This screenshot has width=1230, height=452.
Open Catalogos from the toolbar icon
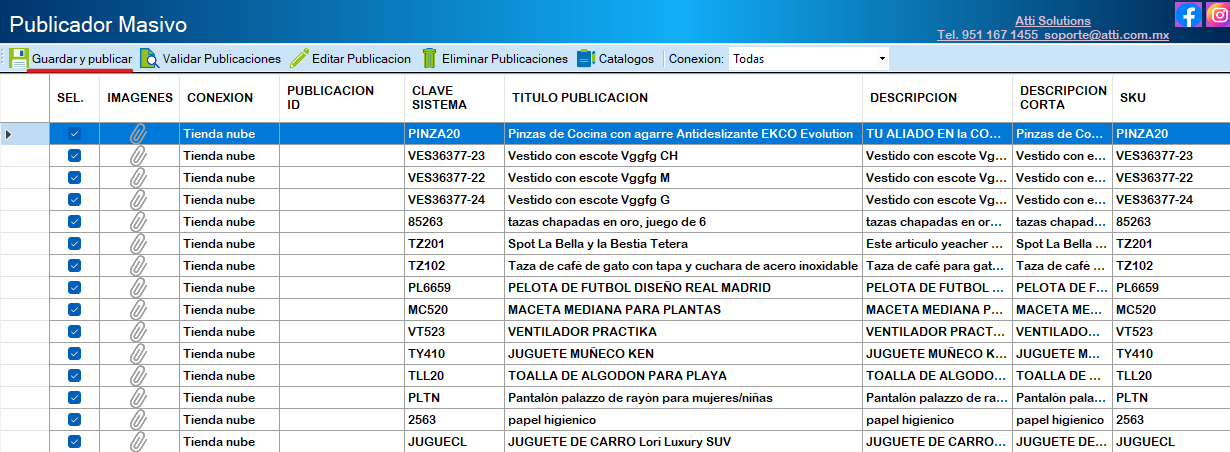[586, 59]
